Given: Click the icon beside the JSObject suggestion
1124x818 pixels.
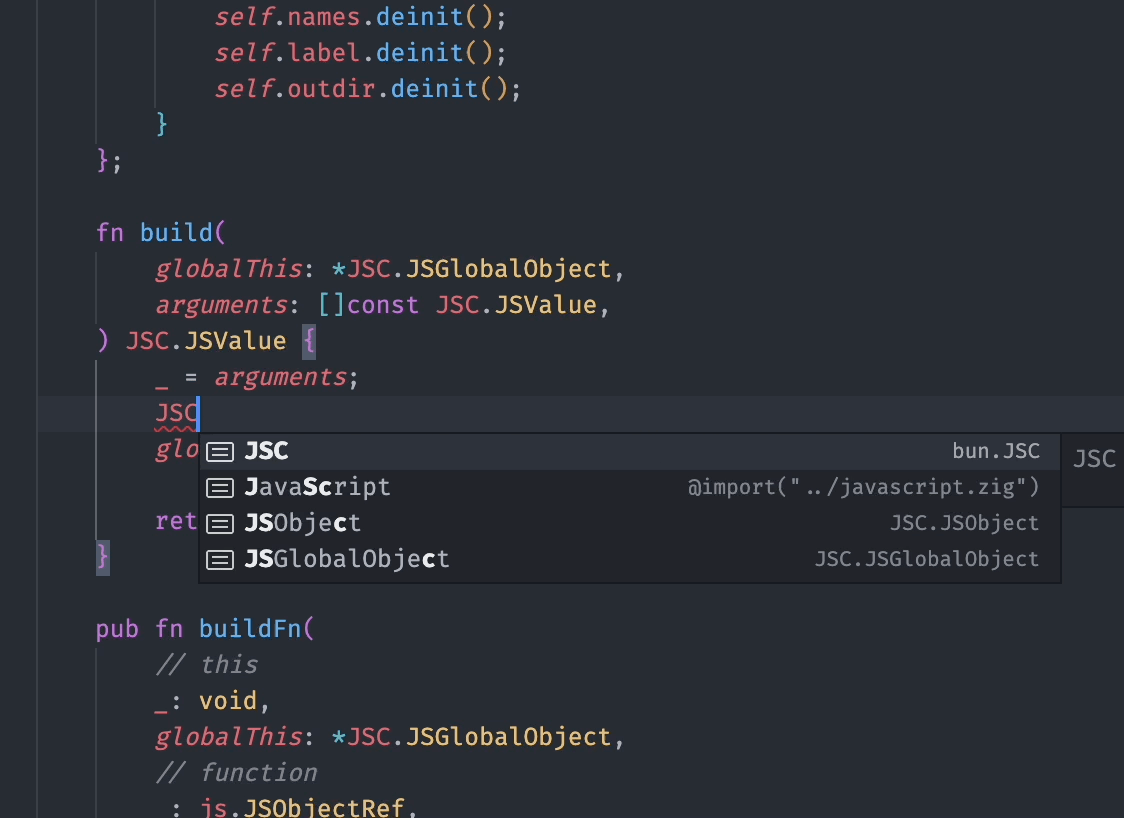Looking at the screenshot, I should coord(220,524).
